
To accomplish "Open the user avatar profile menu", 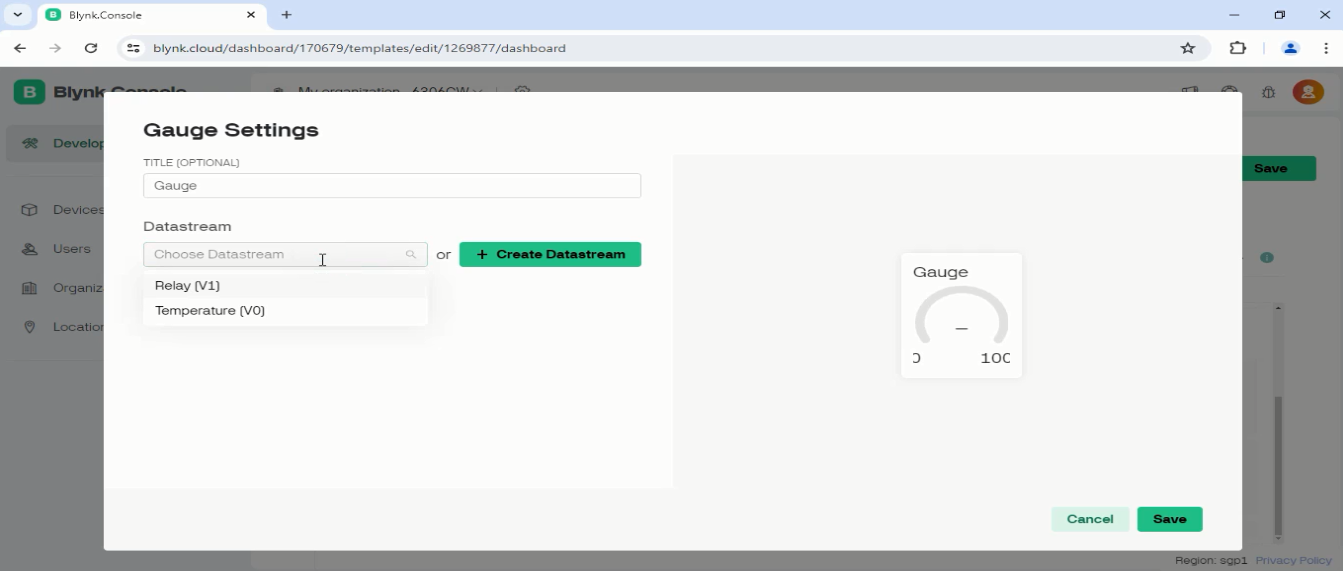I will 1307,92.
